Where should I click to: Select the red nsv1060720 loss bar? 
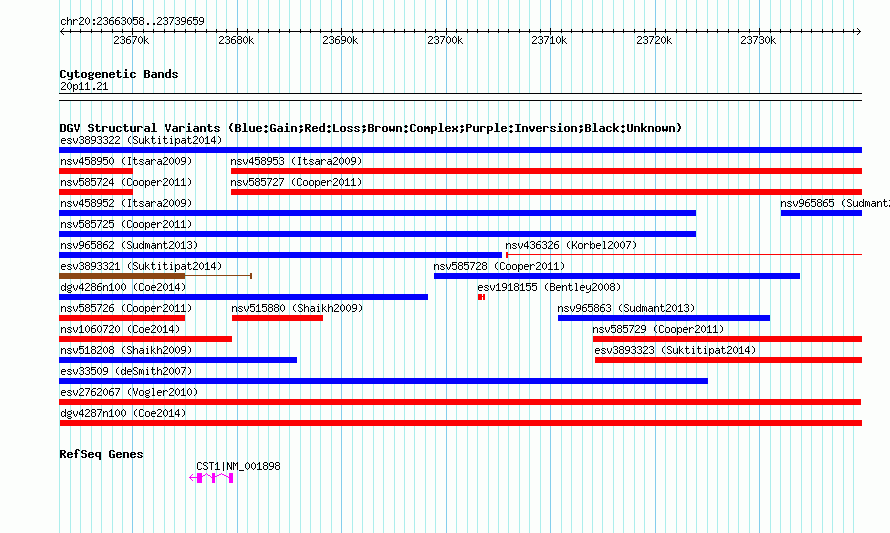pos(145,339)
